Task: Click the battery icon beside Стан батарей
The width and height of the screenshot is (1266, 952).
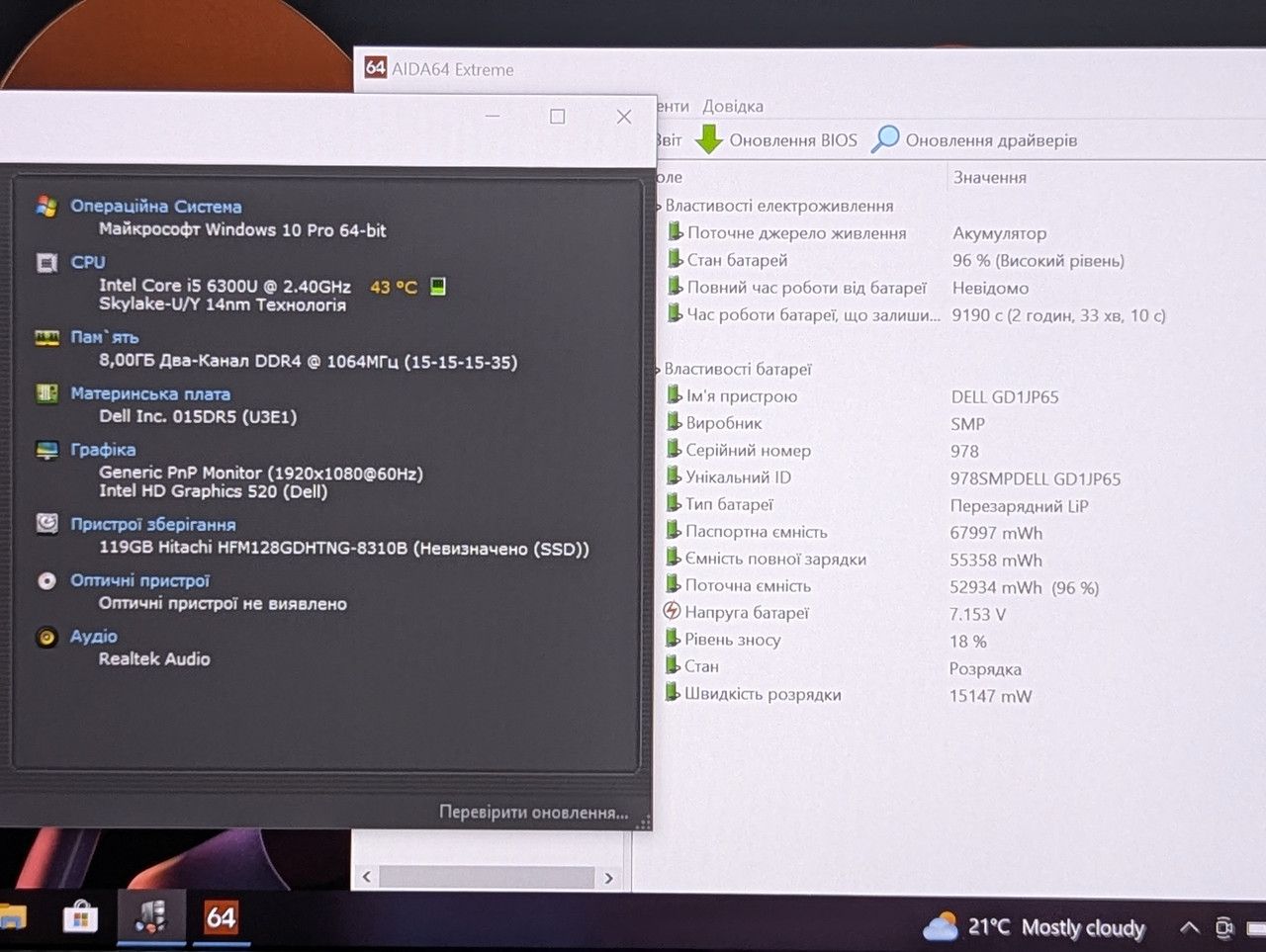Action: point(675,259)
